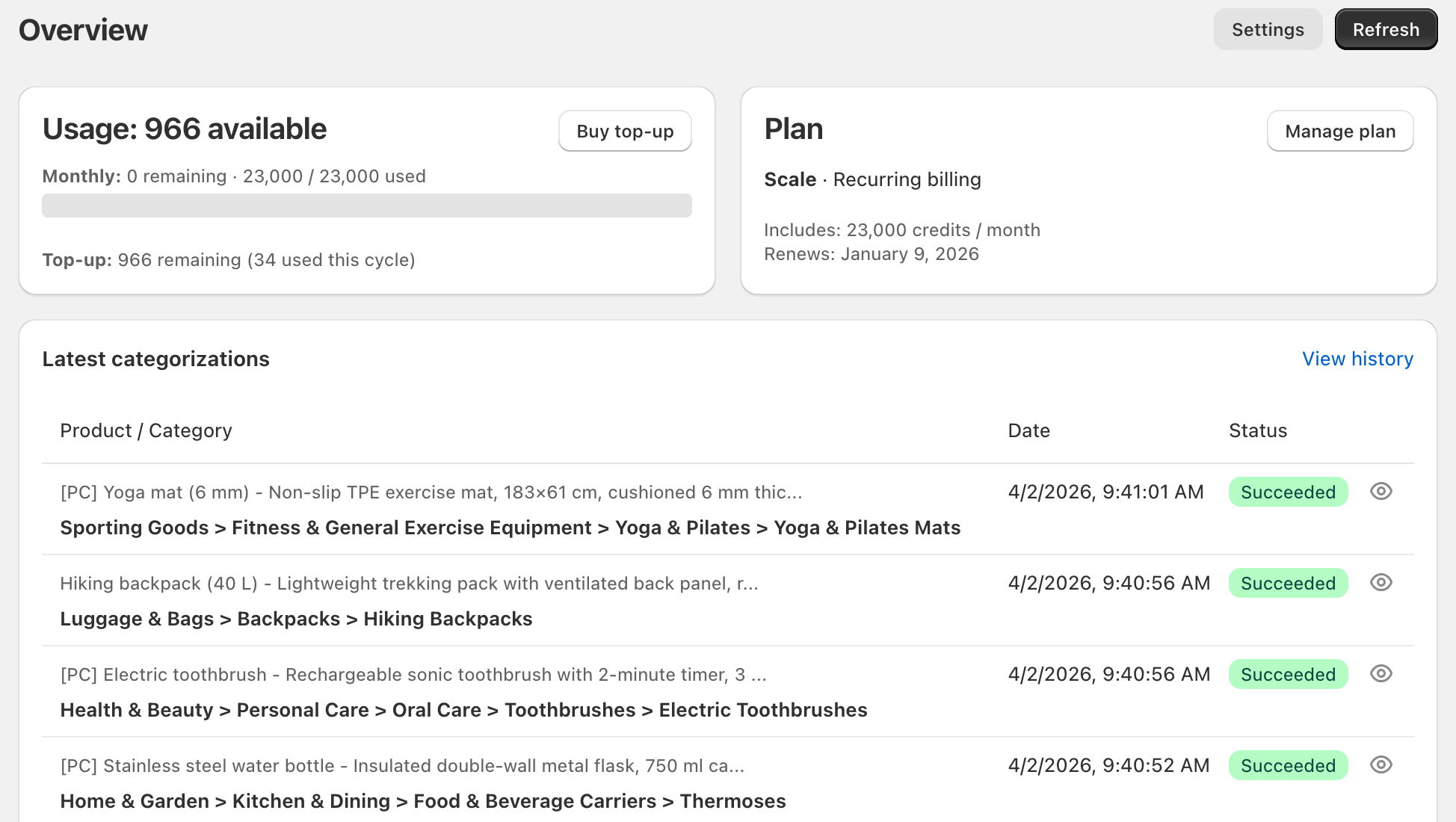Open the Settings page
Image resolution: width=1456 pixels, height=822 pixels.
coord(1268,29)
